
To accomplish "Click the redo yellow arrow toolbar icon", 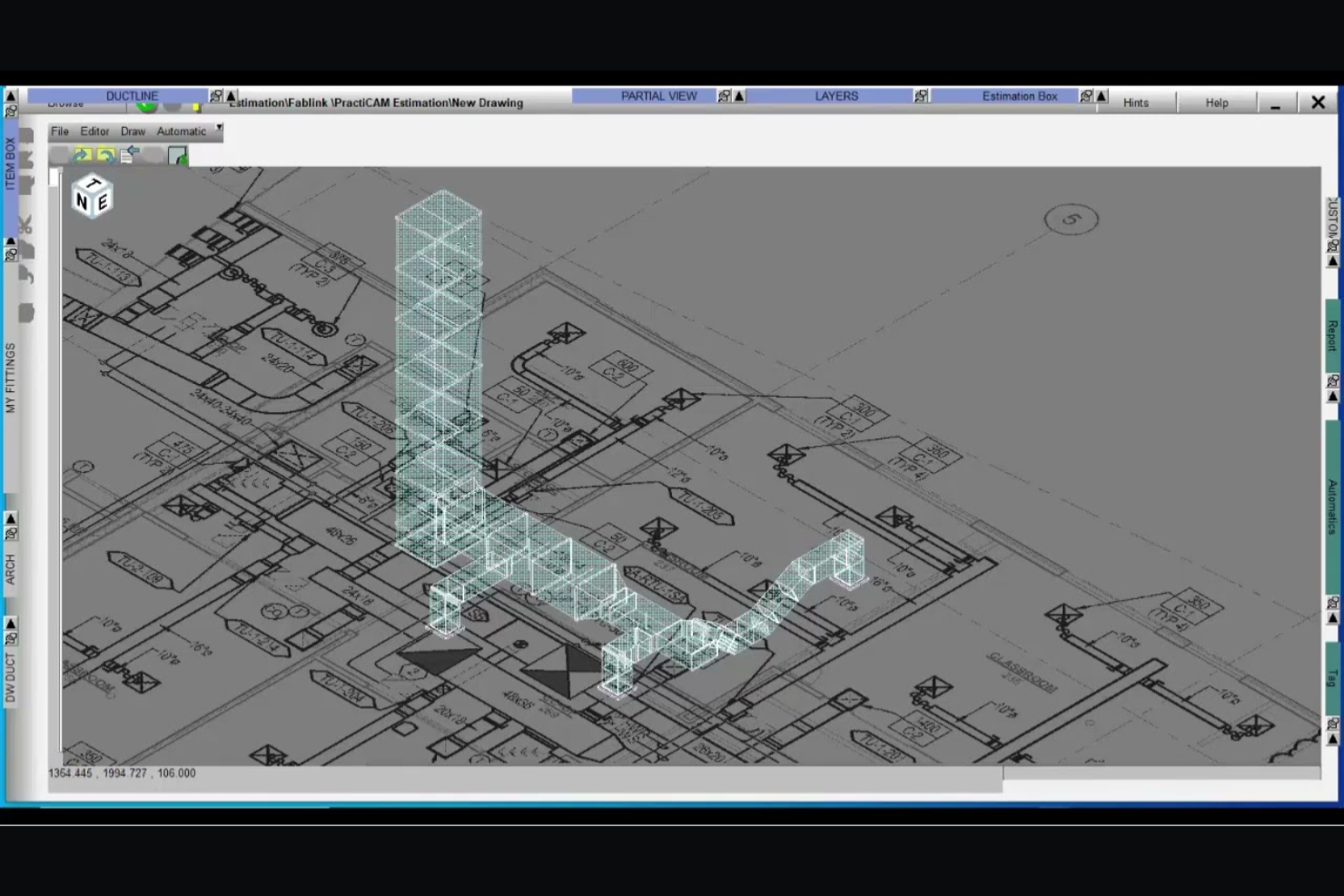I will (84, 156).
